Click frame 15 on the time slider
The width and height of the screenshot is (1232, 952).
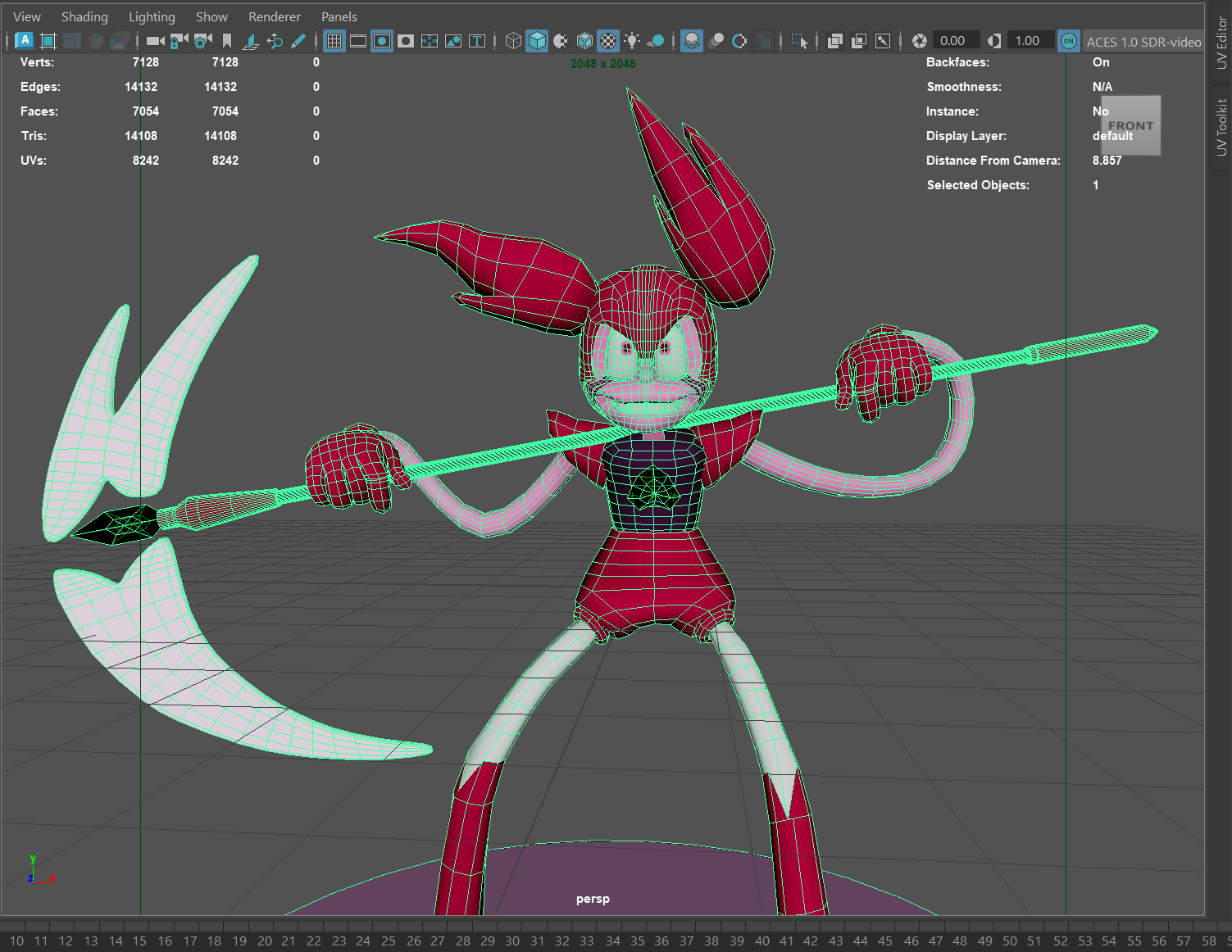[x=139, y=941]
